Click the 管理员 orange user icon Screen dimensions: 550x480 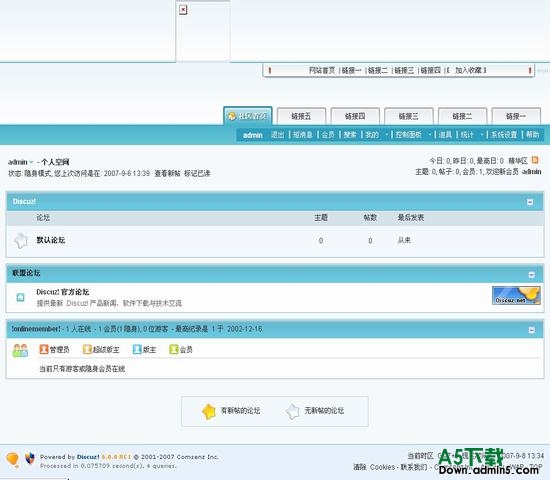pyautogui.click(x=44, y=349)
